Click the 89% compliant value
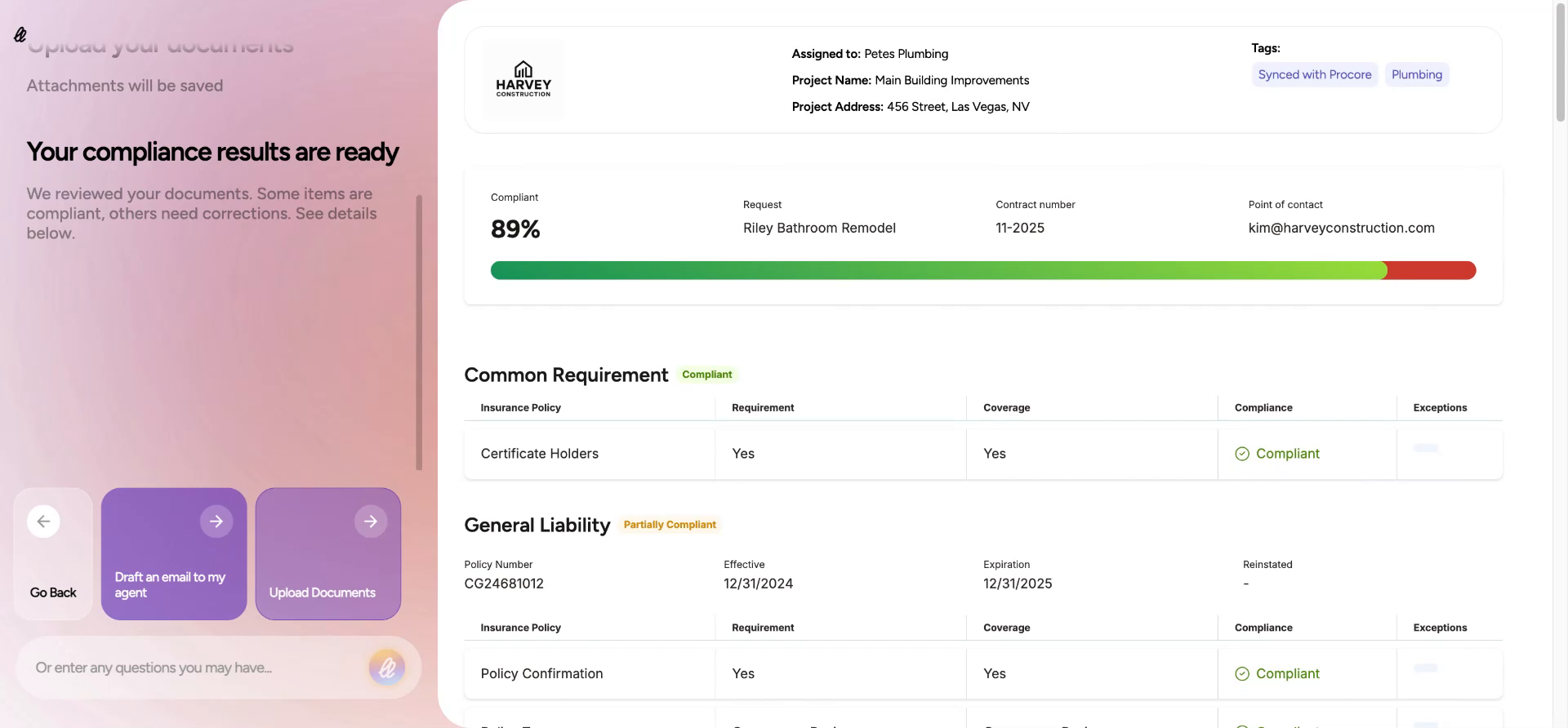 point(515,229)
